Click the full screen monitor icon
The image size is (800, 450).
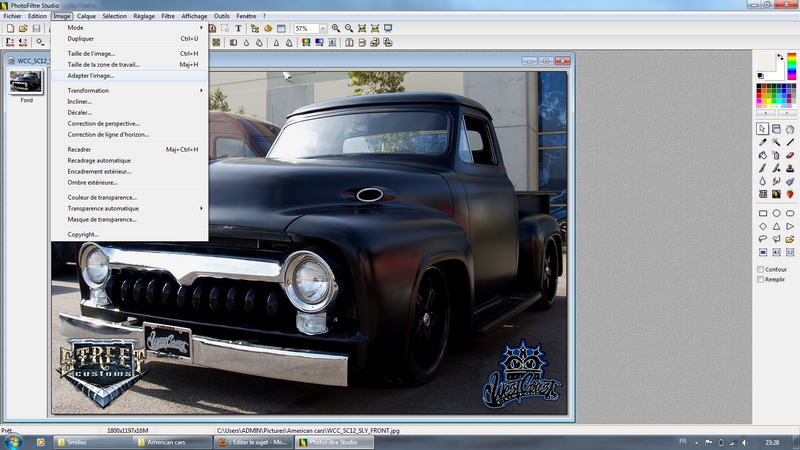click(x=388, y=29)
